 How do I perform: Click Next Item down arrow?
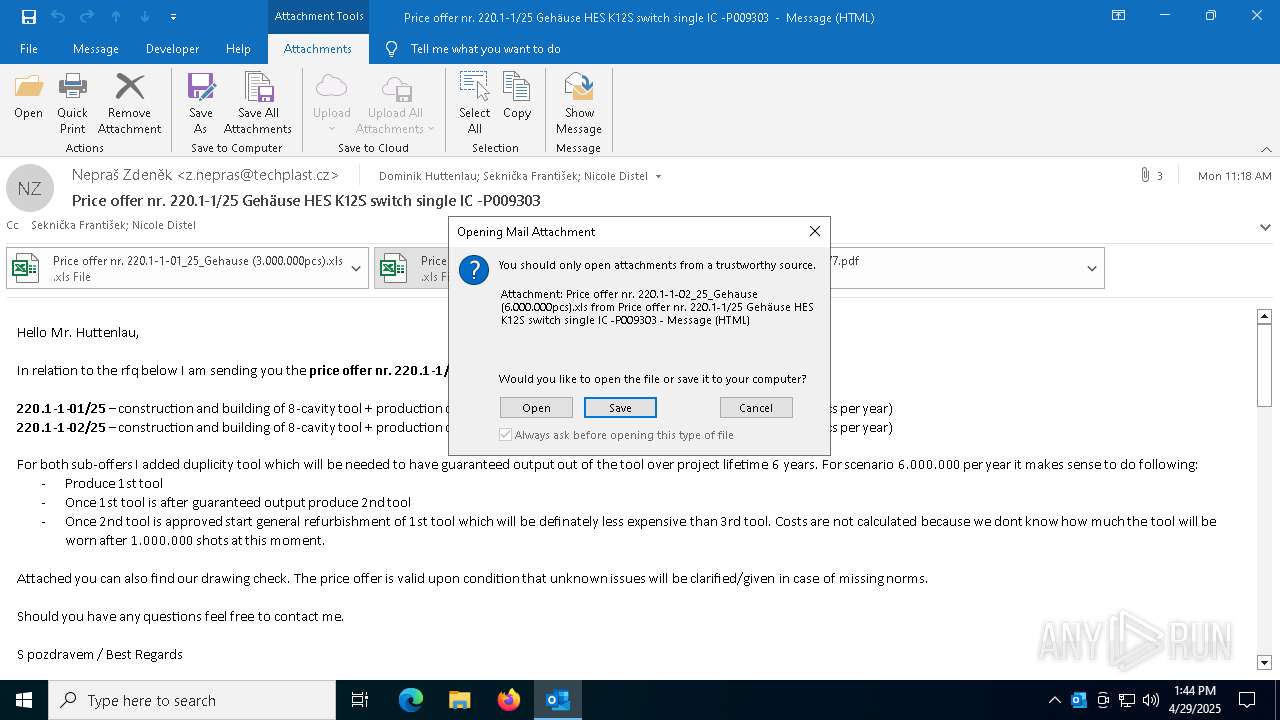click(145, 17)
